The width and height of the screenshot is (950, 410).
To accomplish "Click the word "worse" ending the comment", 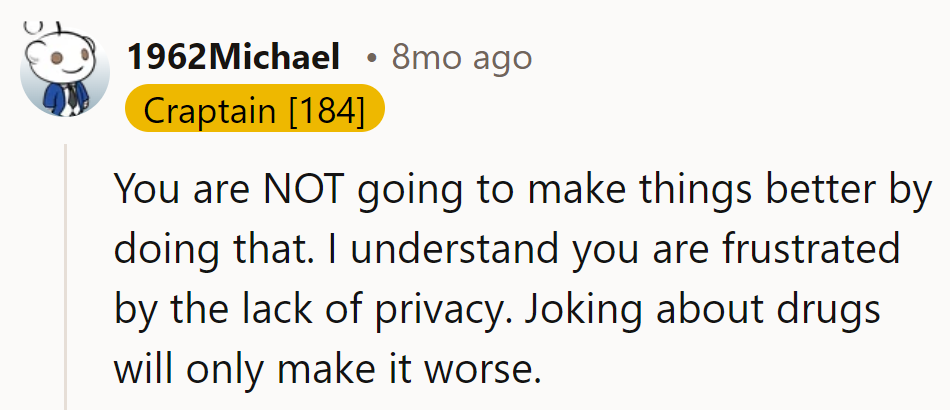I will pyautogui.click(x=482, y=370).
